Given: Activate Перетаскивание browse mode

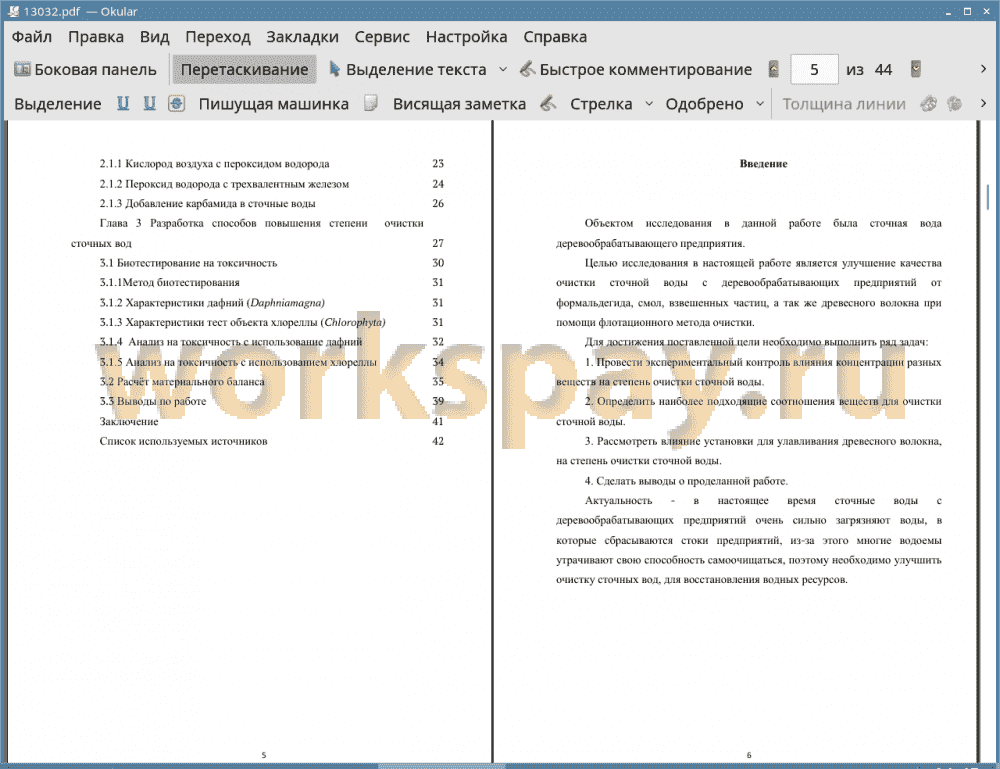Looking at the screenshot, I should tap(244, 70).
